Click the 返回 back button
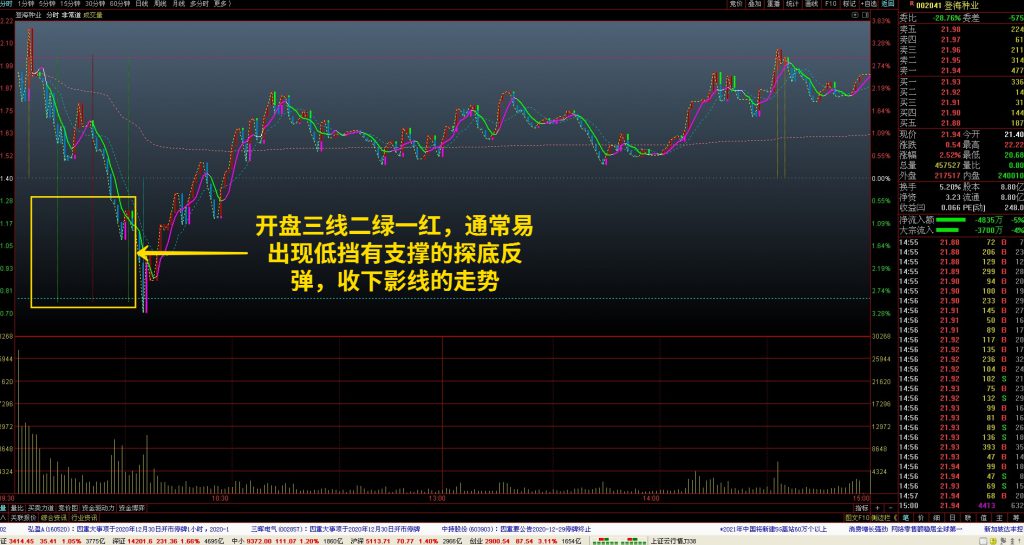Viewport: 1024px width, 545px height. tap(882, 4)
